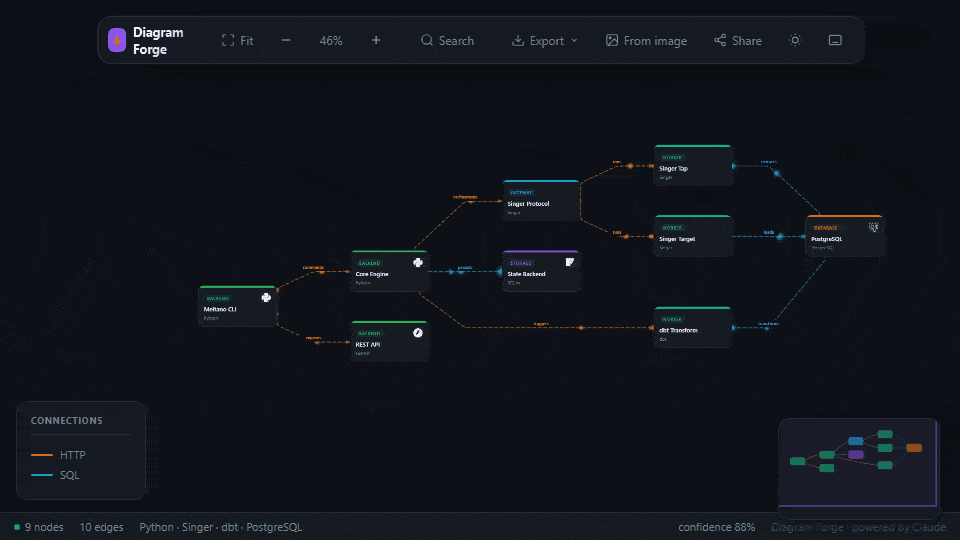The image size is (960, 540).
Task: Click the presentation screen icon in toolbar
Action: [x=835, y=40]
